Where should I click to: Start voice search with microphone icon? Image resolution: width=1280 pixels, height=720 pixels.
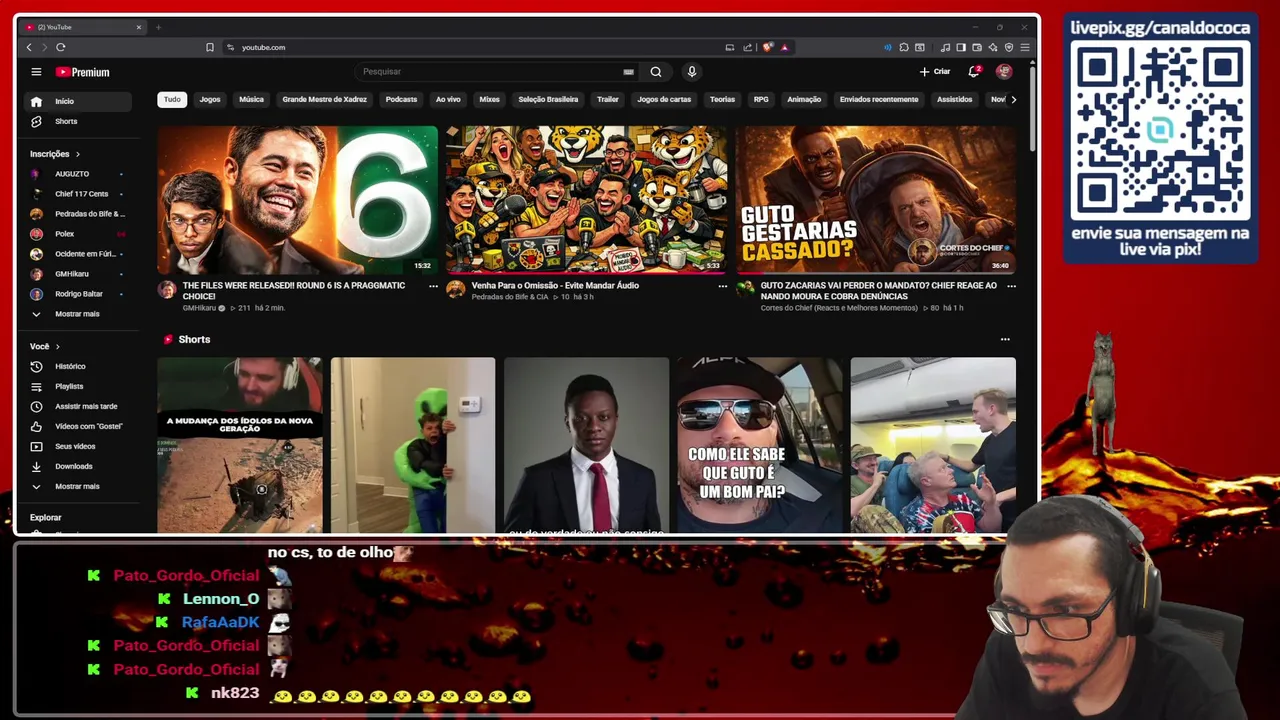(691, 72)
